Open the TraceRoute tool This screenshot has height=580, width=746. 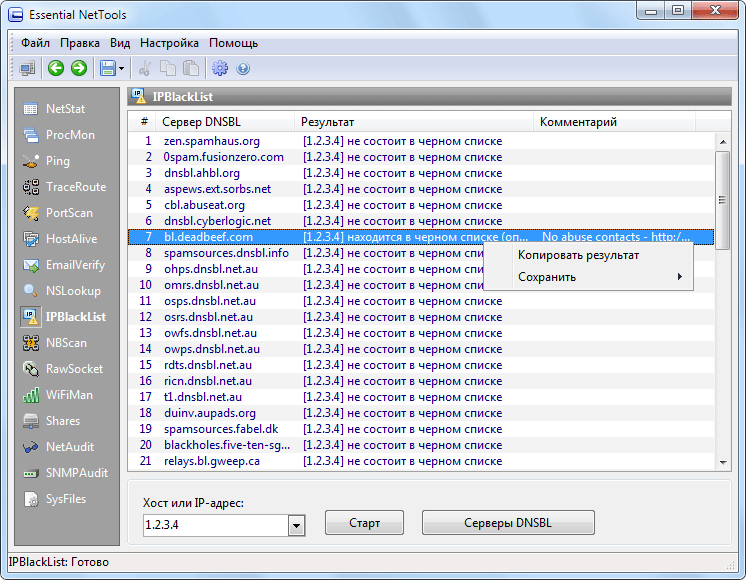point(66,187)
